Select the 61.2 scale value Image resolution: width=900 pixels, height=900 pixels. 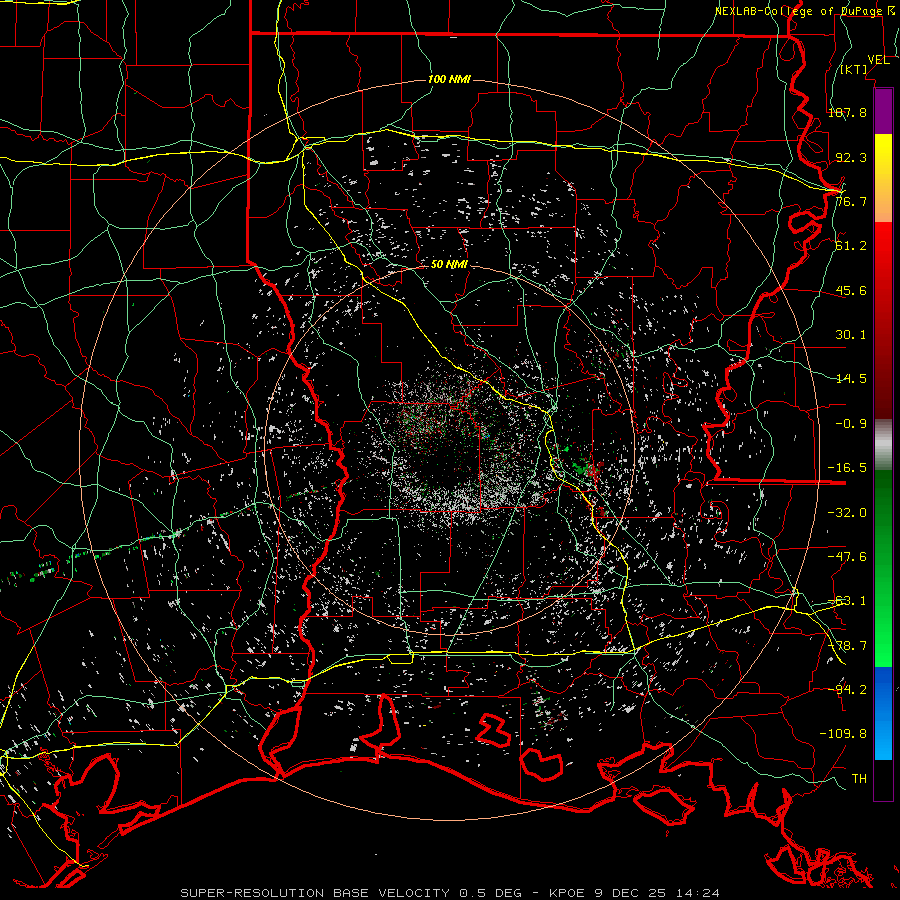point(851,246)
